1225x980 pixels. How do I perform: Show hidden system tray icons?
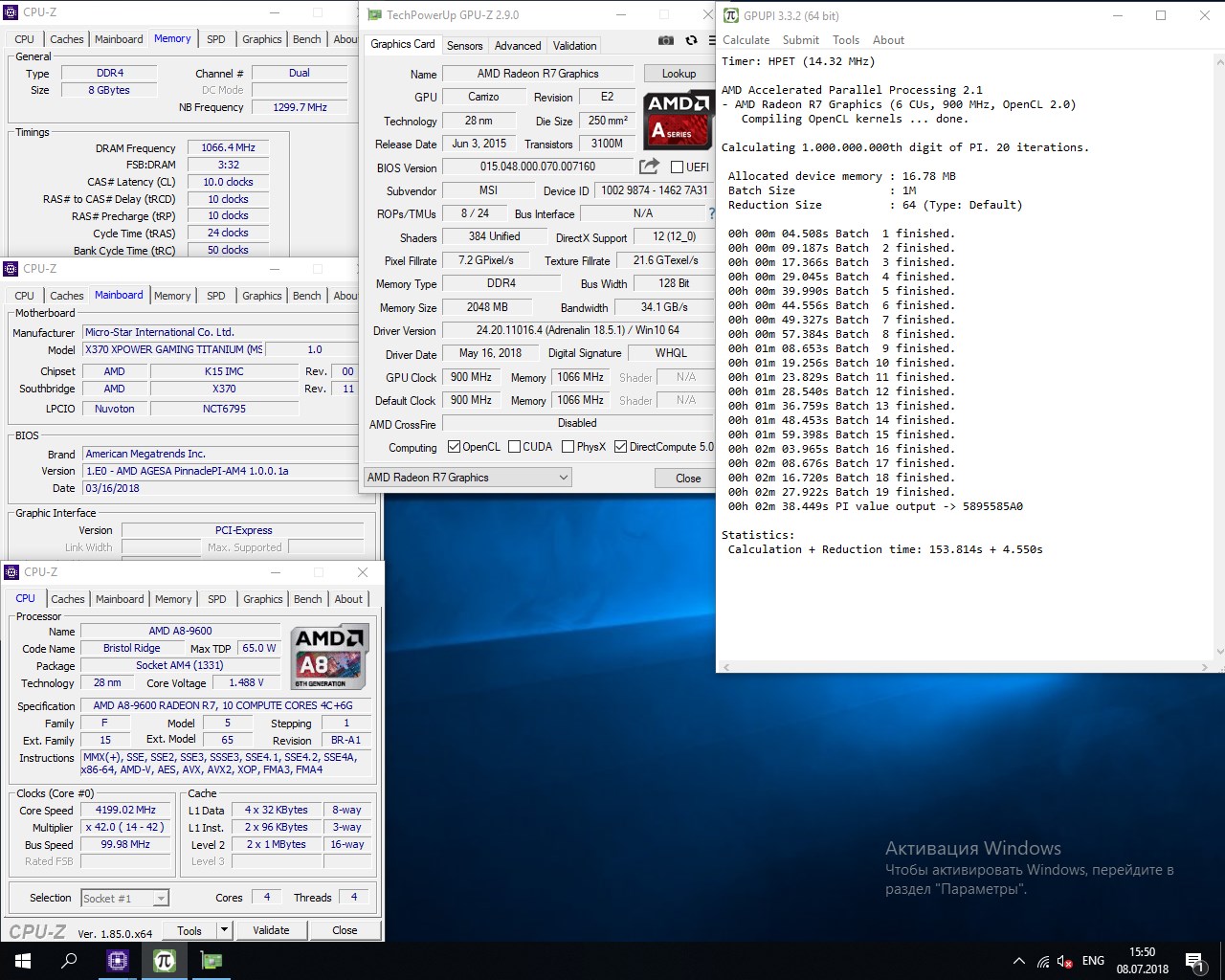(x=1019, y=961)
